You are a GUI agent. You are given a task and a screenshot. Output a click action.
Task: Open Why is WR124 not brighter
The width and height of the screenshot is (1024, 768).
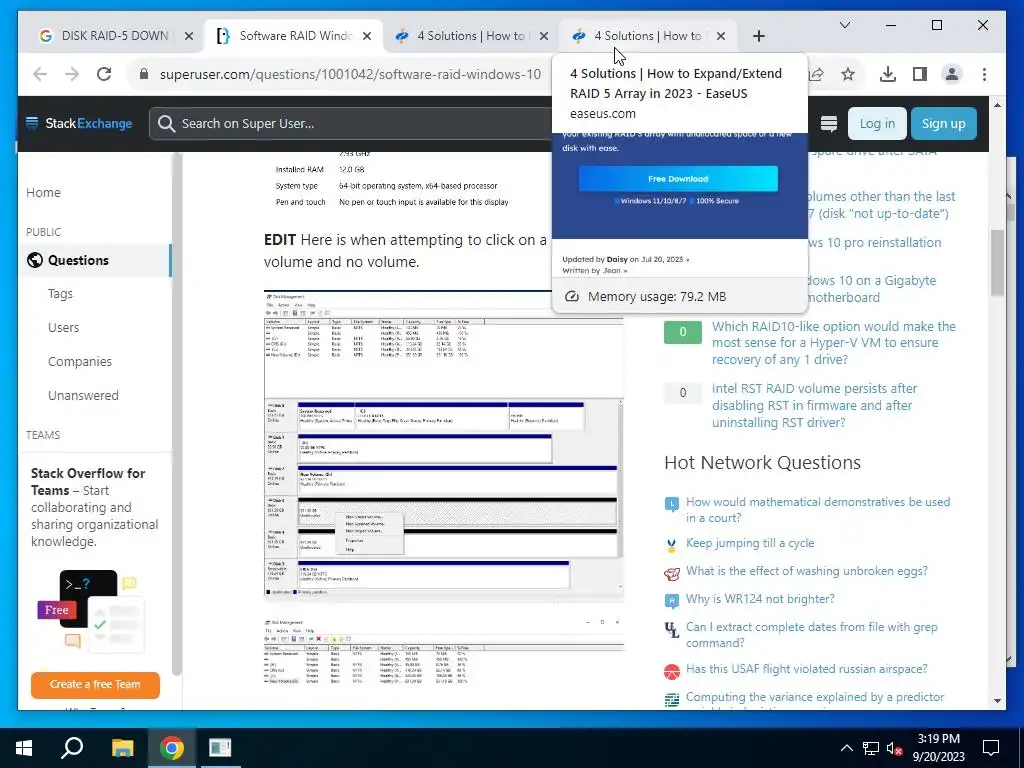[x=760, y=599]
